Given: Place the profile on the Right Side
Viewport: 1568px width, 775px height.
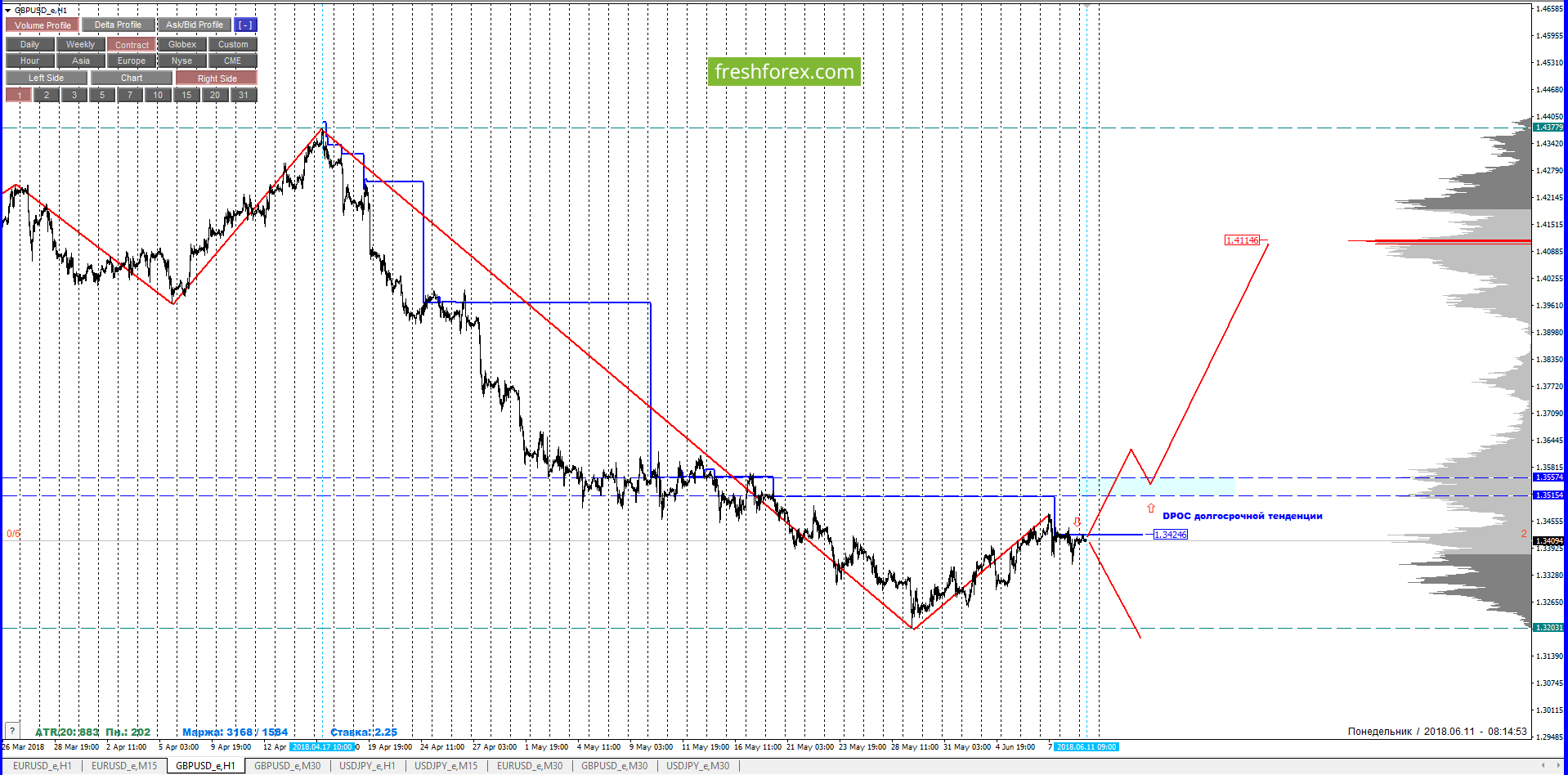Looking at the screenshot, I should click(x=217, y=78).
